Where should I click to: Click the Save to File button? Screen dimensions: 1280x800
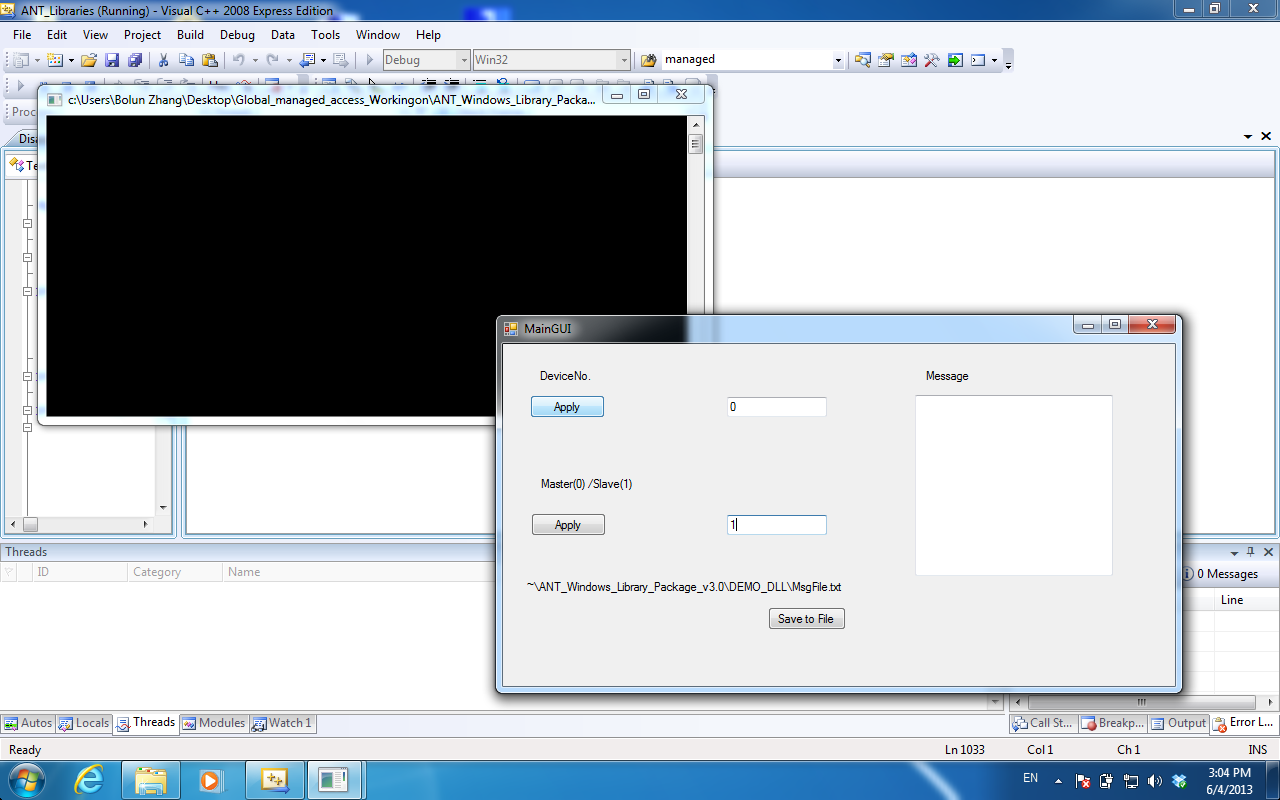pyautogui.click(x=806, y=619)
